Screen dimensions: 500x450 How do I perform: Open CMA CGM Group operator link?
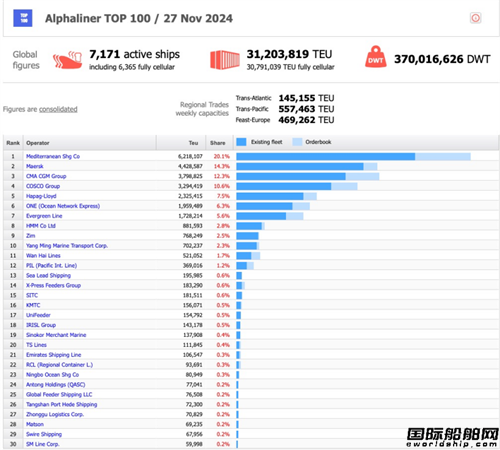[46, 176]
